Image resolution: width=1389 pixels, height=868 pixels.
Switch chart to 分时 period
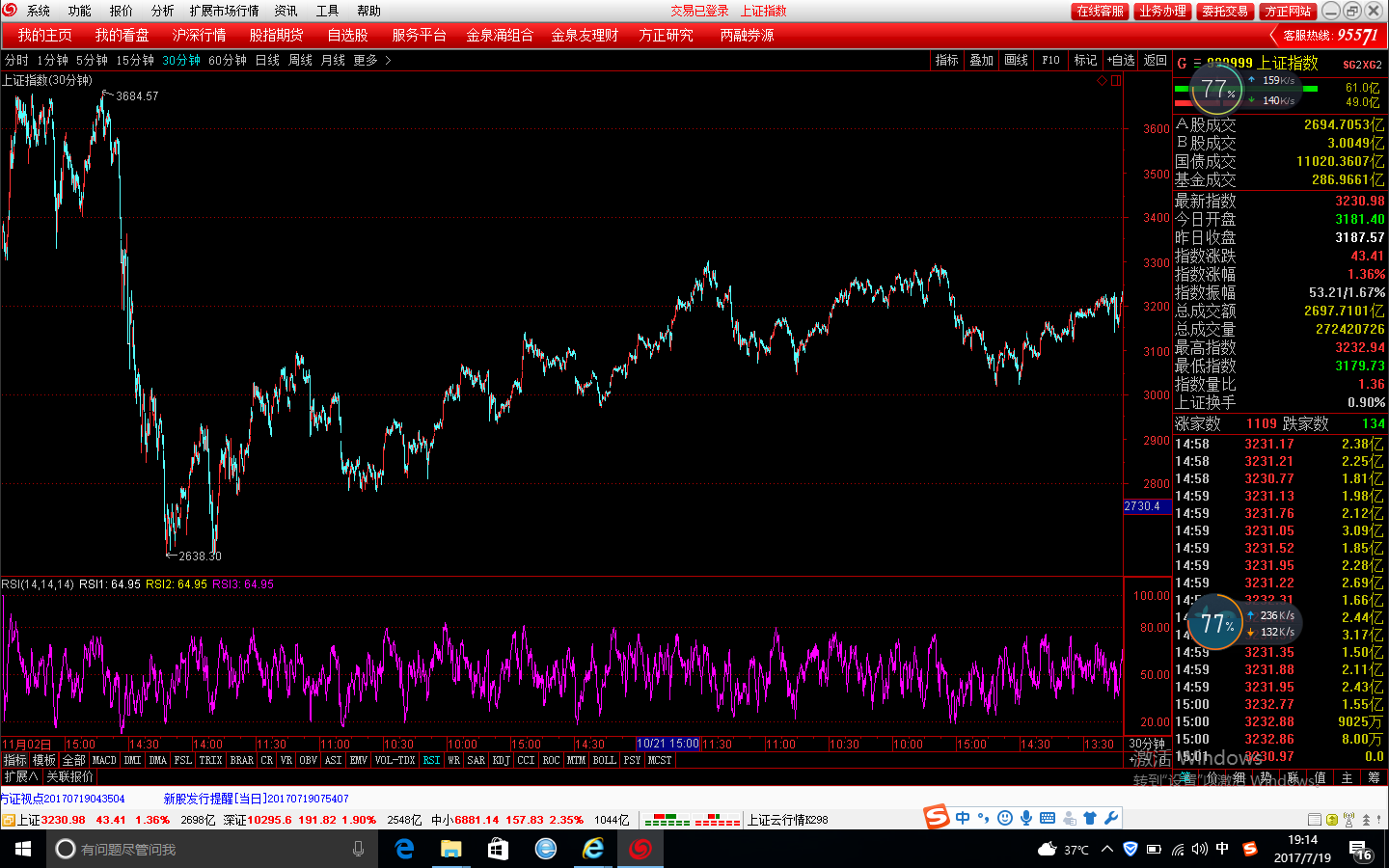[x=16, y=60]
